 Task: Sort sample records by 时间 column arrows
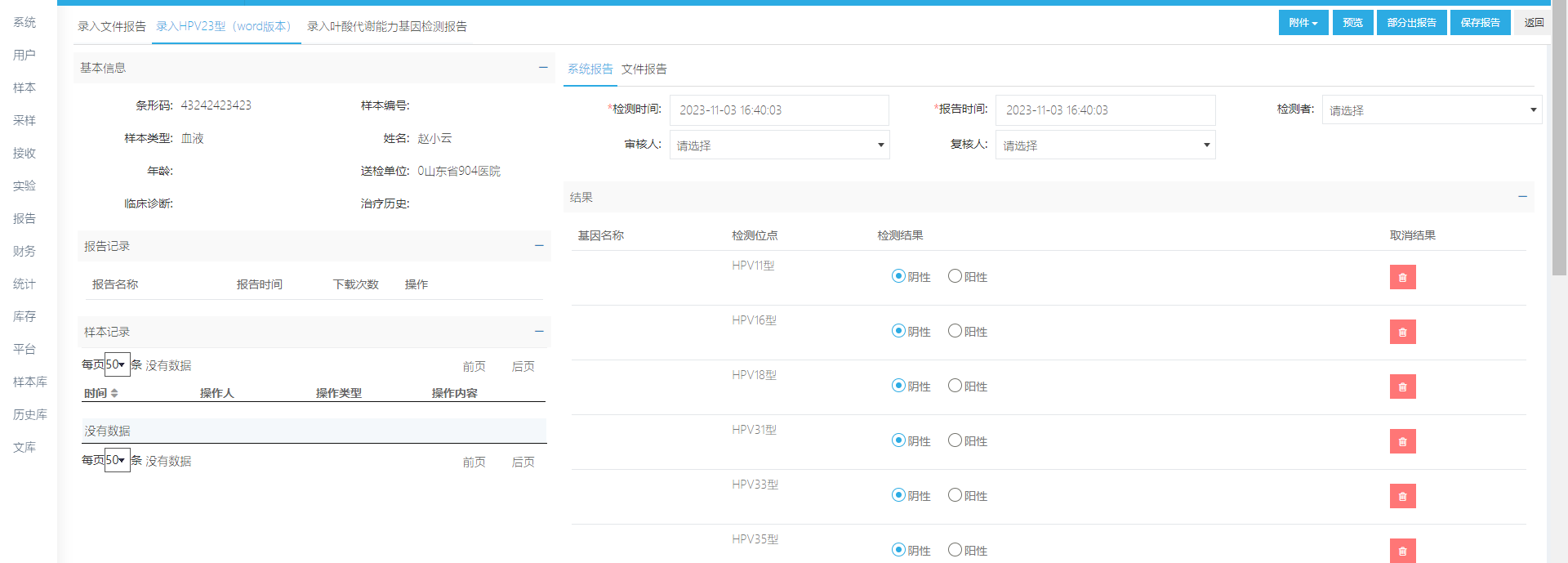[x=114, y=393]
